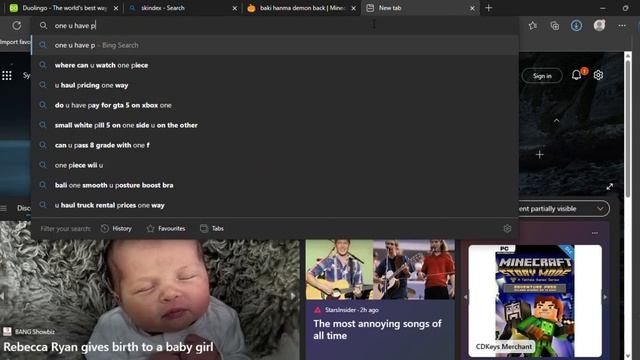Open a new tab with plus button

489,8
